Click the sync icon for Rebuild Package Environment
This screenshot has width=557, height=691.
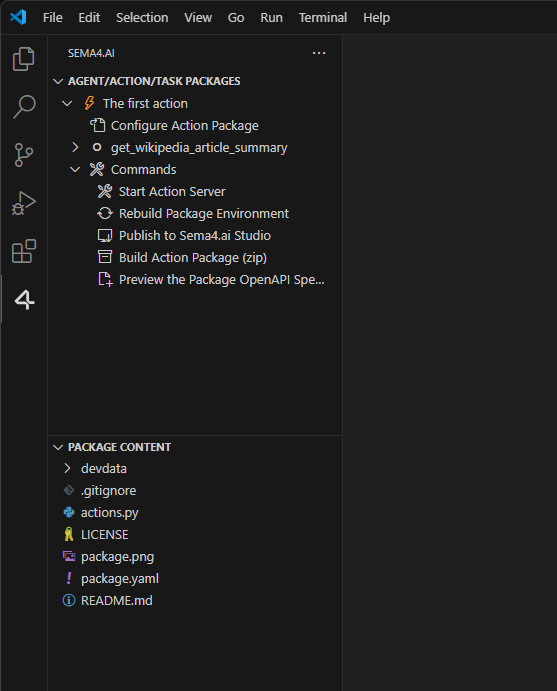(x=105, y=213)
